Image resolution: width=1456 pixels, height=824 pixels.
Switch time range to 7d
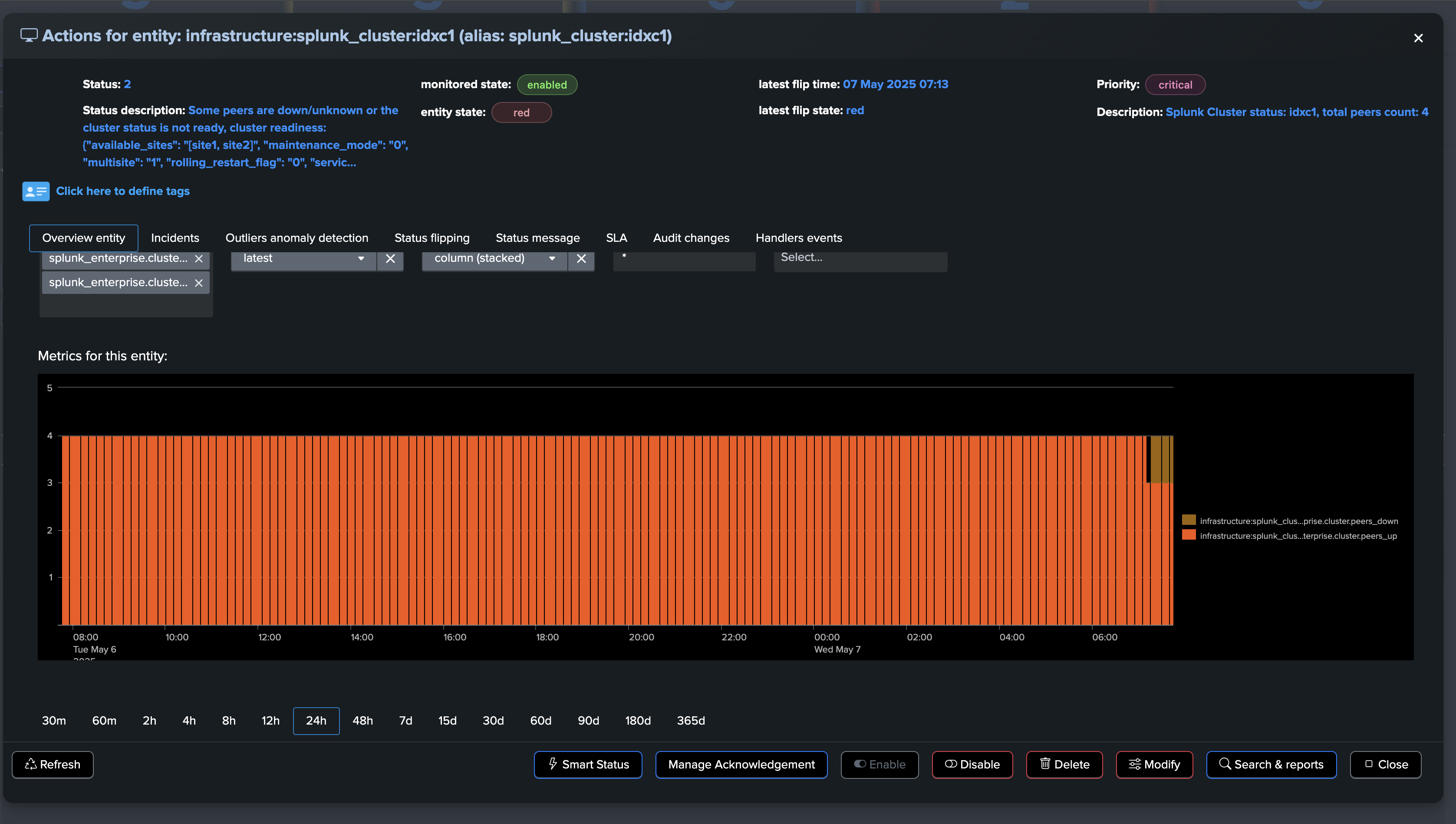click(x=405, y=720)
